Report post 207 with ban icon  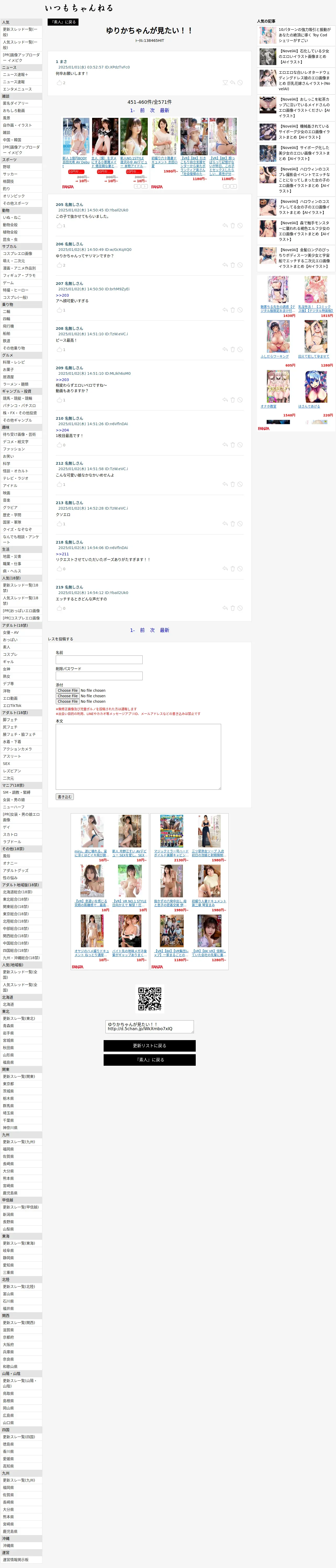(240, 310)
